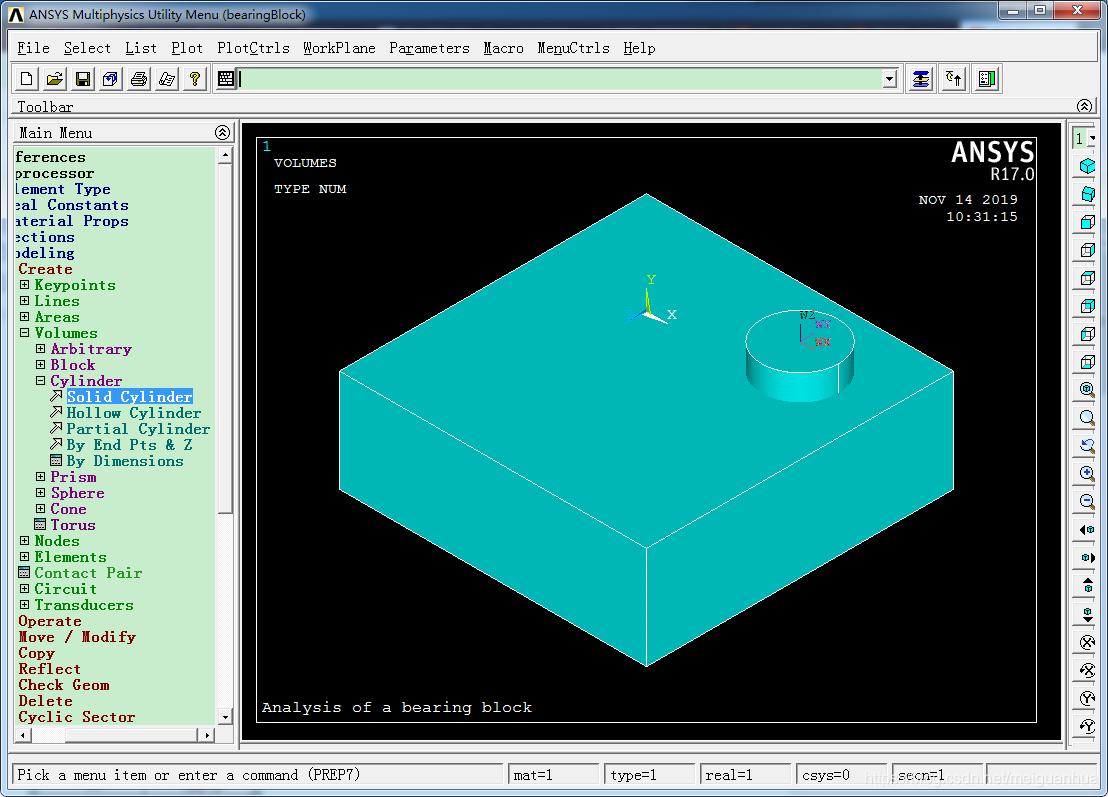The height and width of the screenshot is (797, 1108).
Task: Click the Image Capture printer icon
Action: point(138,79)
